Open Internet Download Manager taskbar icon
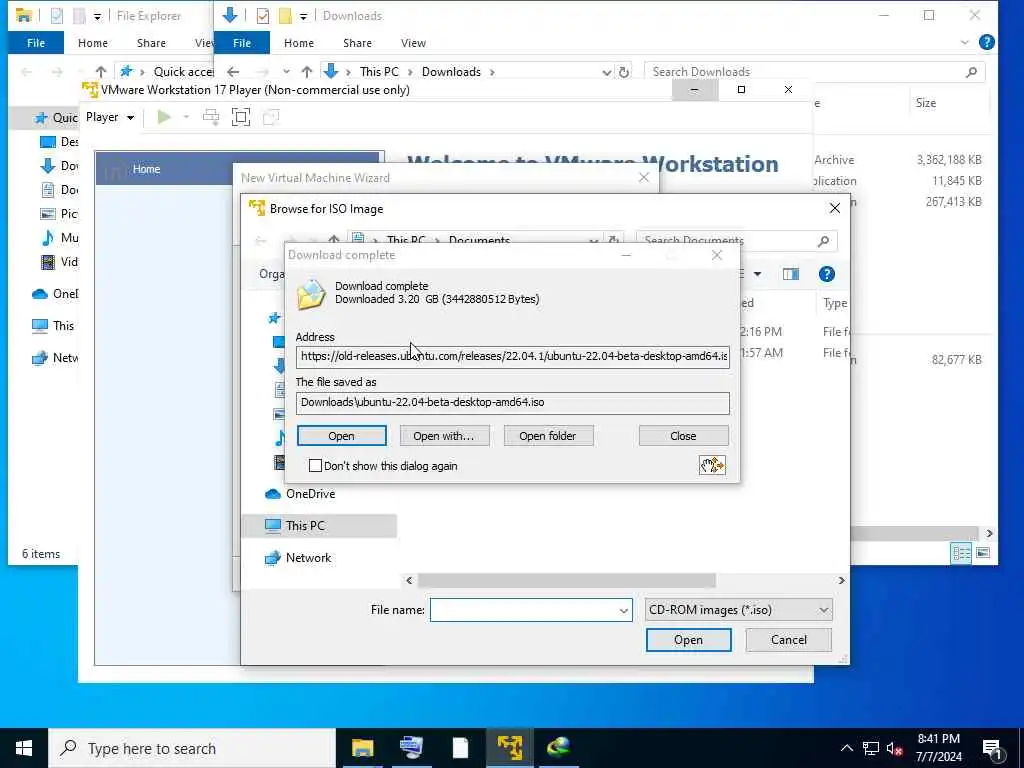This screenshot has width=1024, height=768. 559,748
